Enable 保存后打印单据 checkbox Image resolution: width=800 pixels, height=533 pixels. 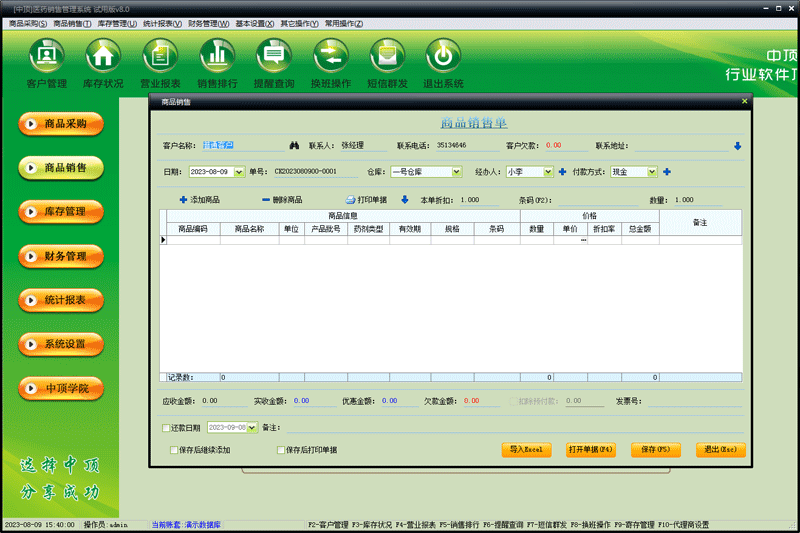pos(281,450)
